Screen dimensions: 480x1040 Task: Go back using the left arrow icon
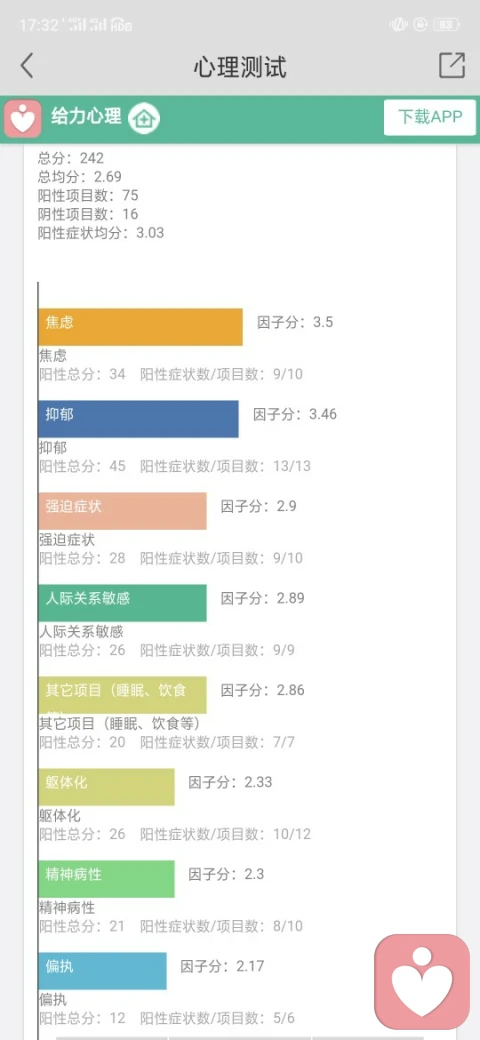(27, 66)
